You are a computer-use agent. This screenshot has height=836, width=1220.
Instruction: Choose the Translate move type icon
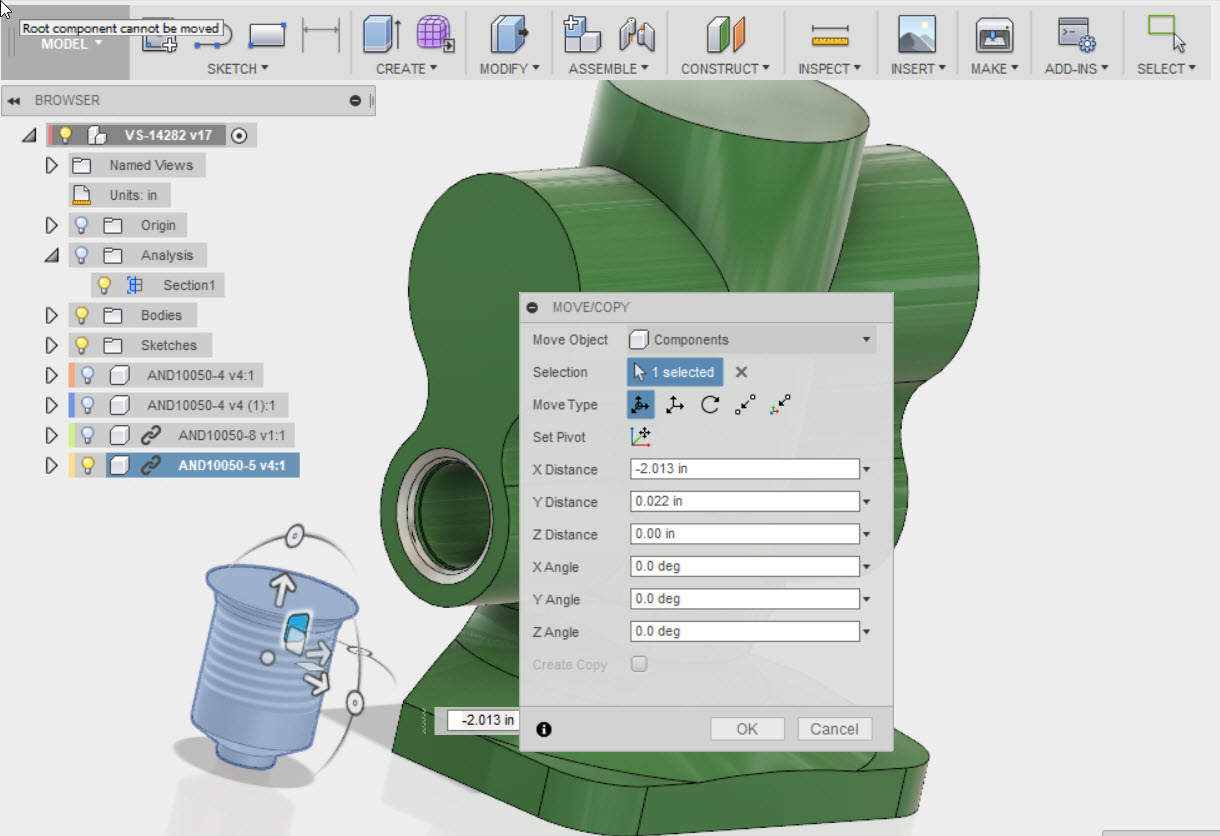click(x=675, y=405)
